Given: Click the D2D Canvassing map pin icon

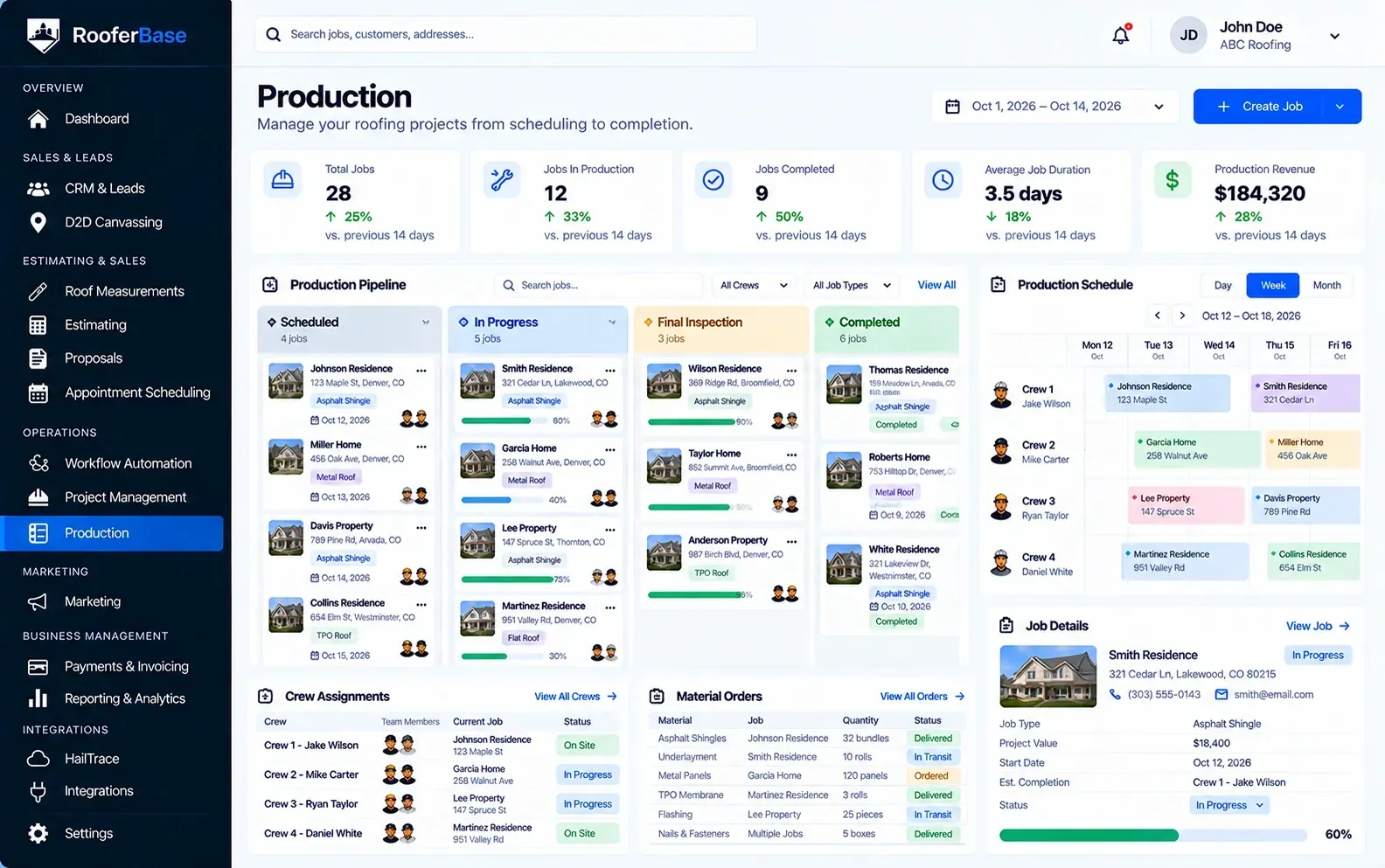Looking at the screenshot, I should (x=38, y=223).
